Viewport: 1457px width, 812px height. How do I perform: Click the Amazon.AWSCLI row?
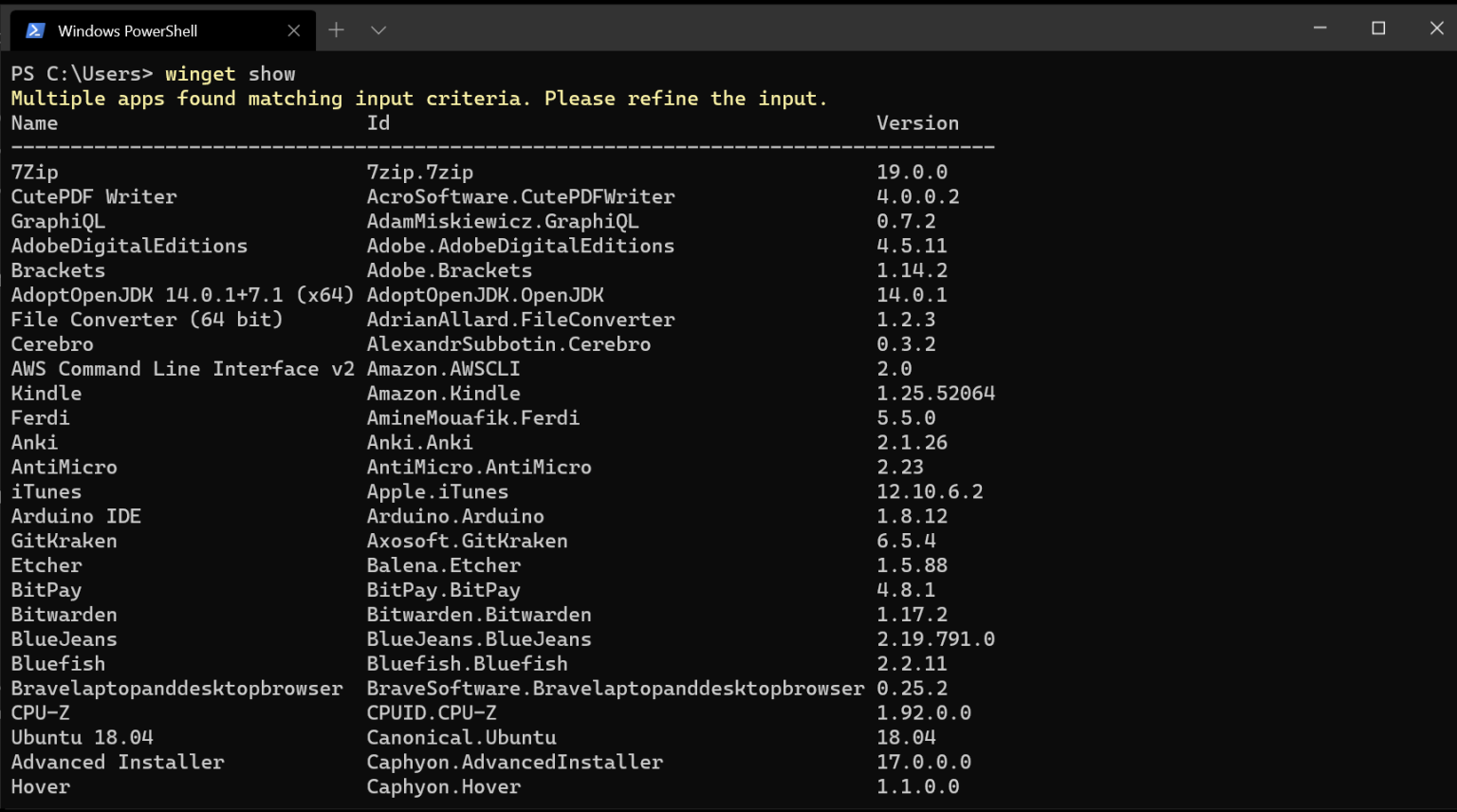pyautogui.click(x=443, y=368)
